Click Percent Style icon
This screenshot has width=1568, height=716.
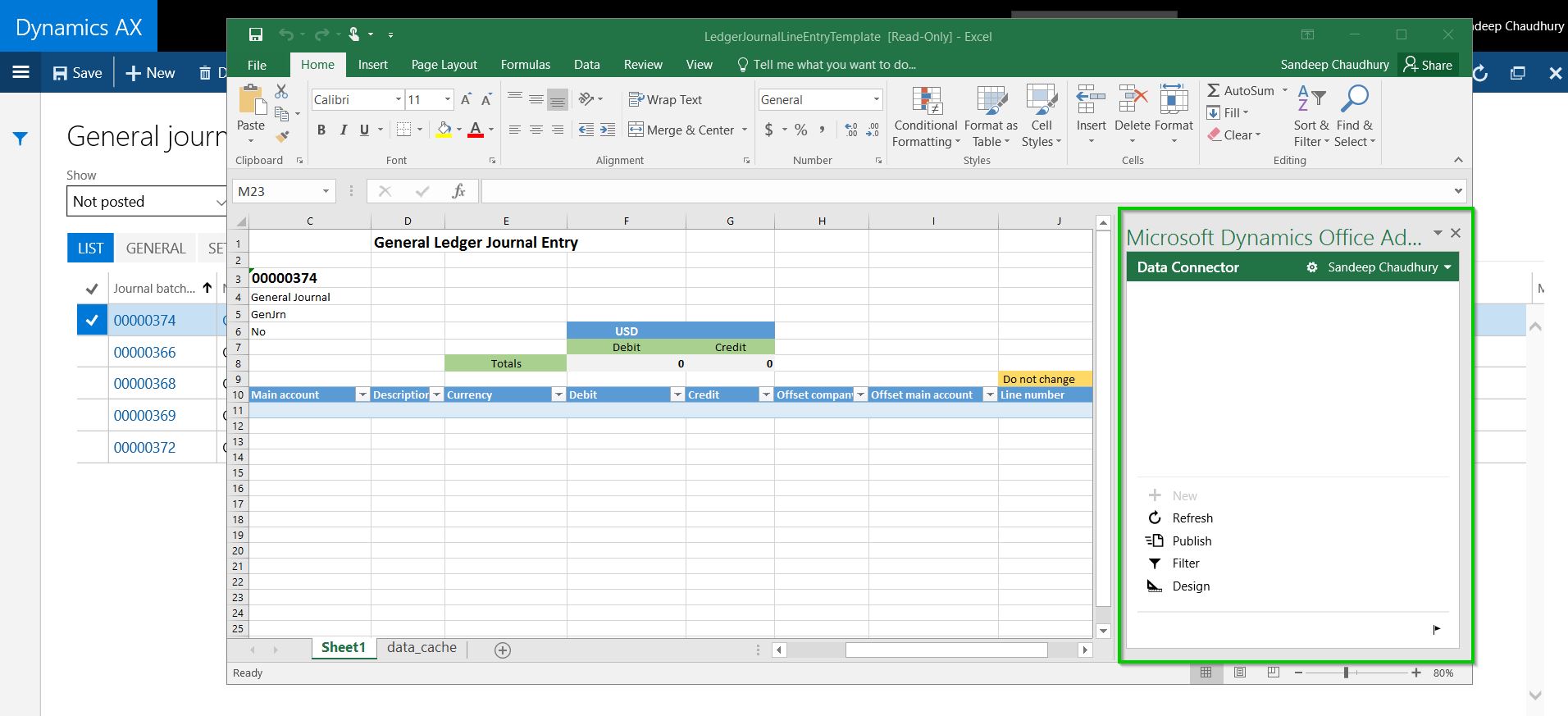(x=801, y=130)
